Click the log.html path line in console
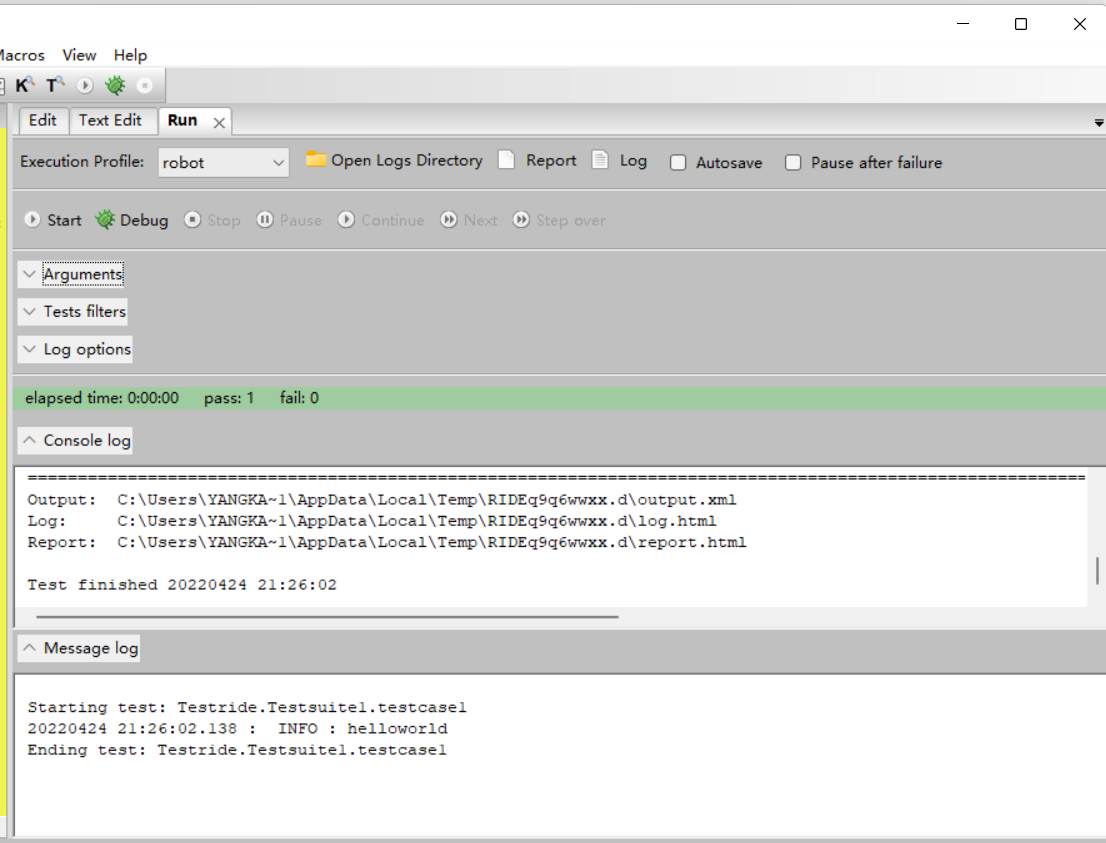 pos(372,521)
